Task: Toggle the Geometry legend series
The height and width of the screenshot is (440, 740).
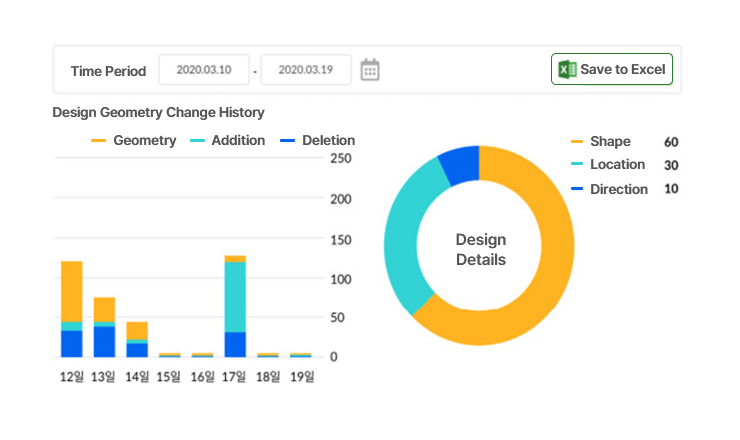Action: coord(134,141)
